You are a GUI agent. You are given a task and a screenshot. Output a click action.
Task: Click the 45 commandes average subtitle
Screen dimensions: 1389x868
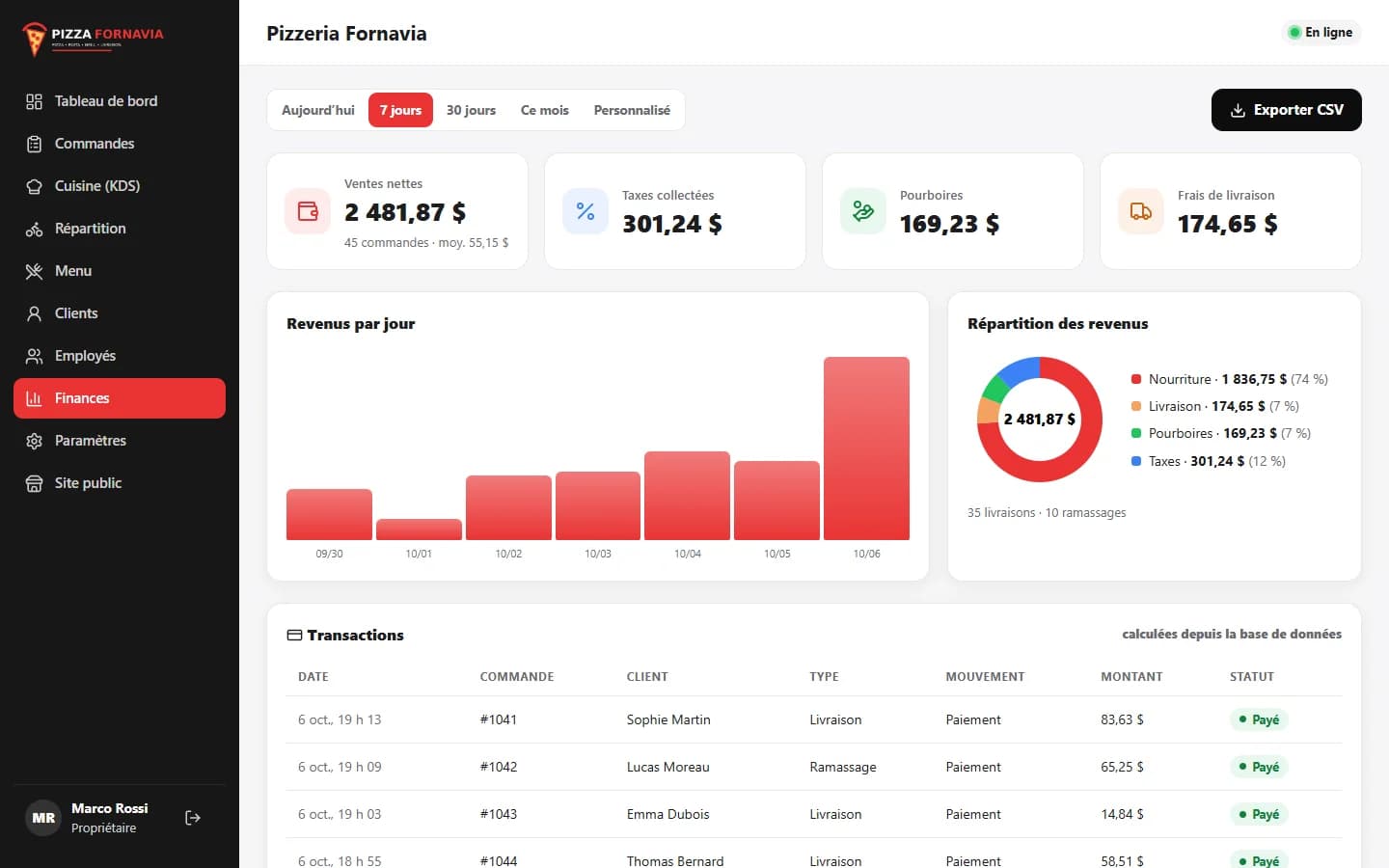pyautogui.click(x=426, y=243)
